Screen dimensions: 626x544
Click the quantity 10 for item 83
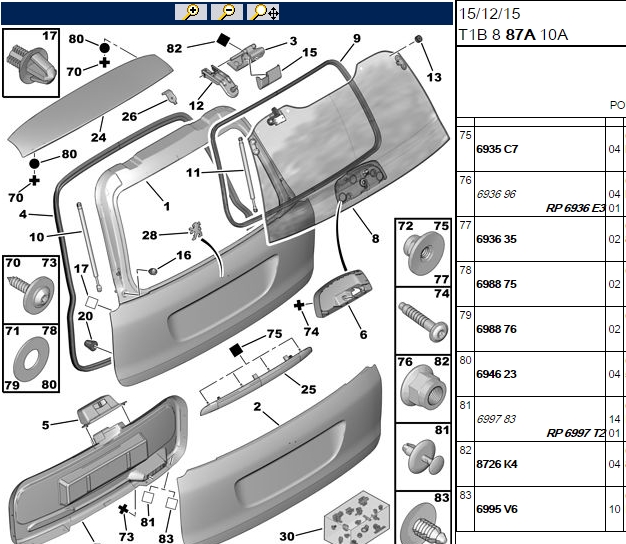click(x=614, y=509)
